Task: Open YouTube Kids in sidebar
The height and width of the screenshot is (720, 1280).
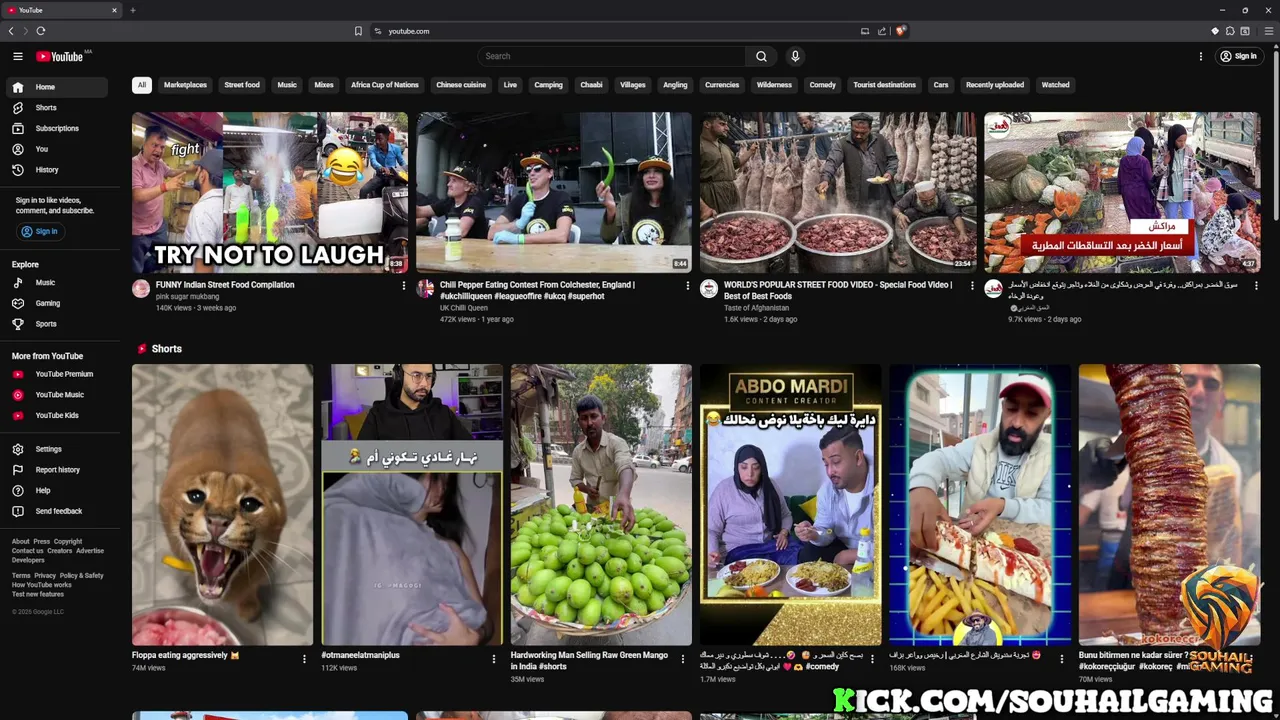Action: (x=56, y=415)
